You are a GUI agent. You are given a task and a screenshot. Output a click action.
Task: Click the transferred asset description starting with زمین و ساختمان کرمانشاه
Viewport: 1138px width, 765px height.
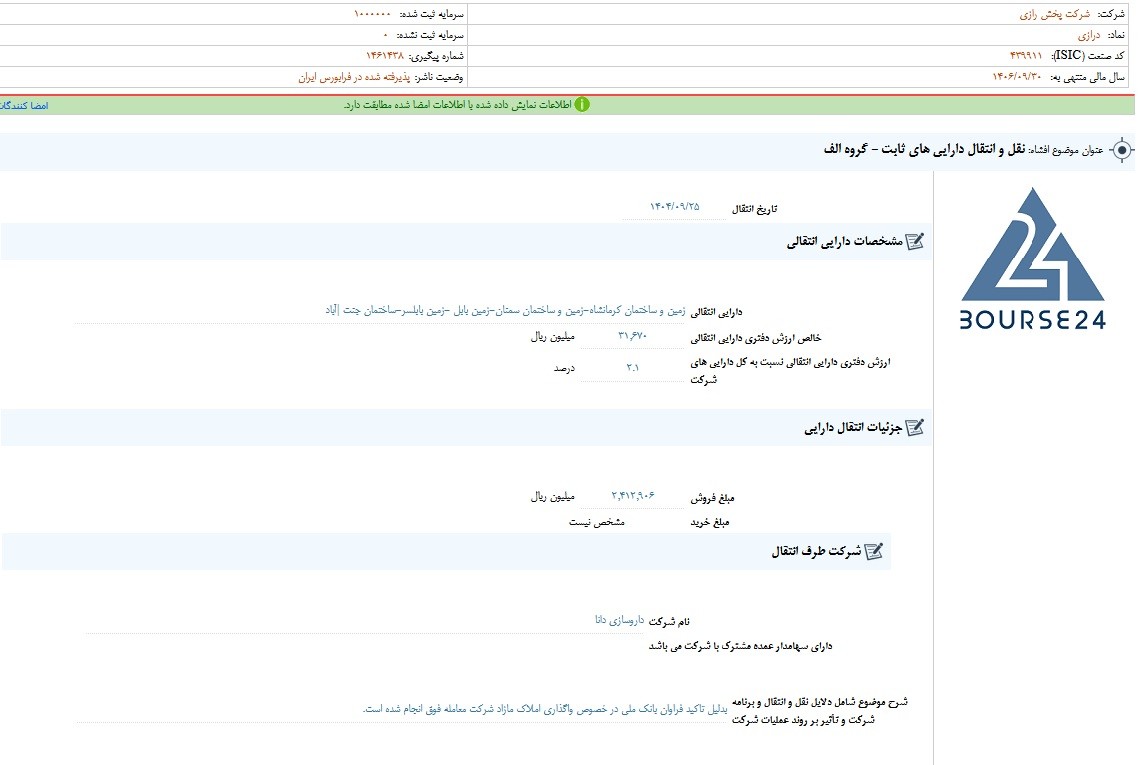(x=505, y=311)
